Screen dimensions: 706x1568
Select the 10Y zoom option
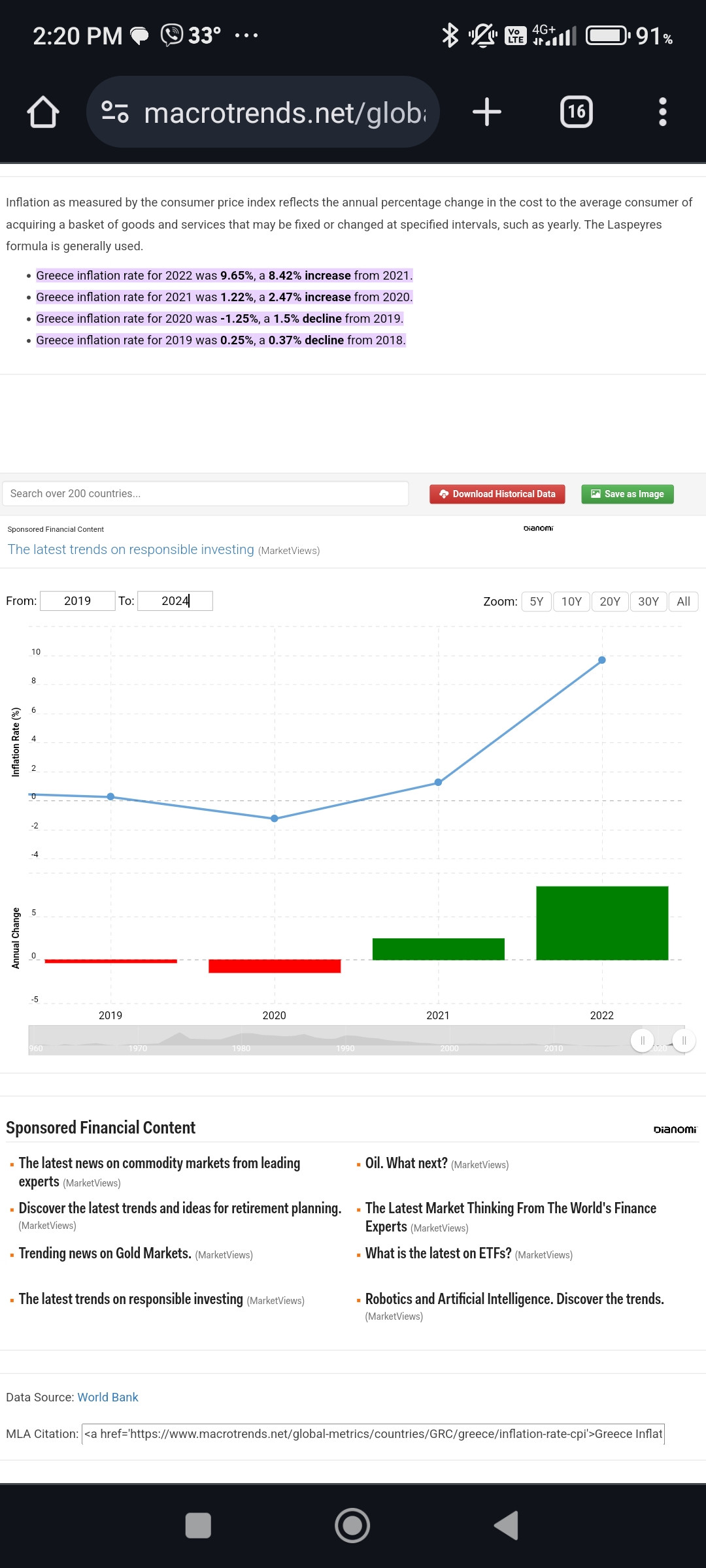coord(571,601)
